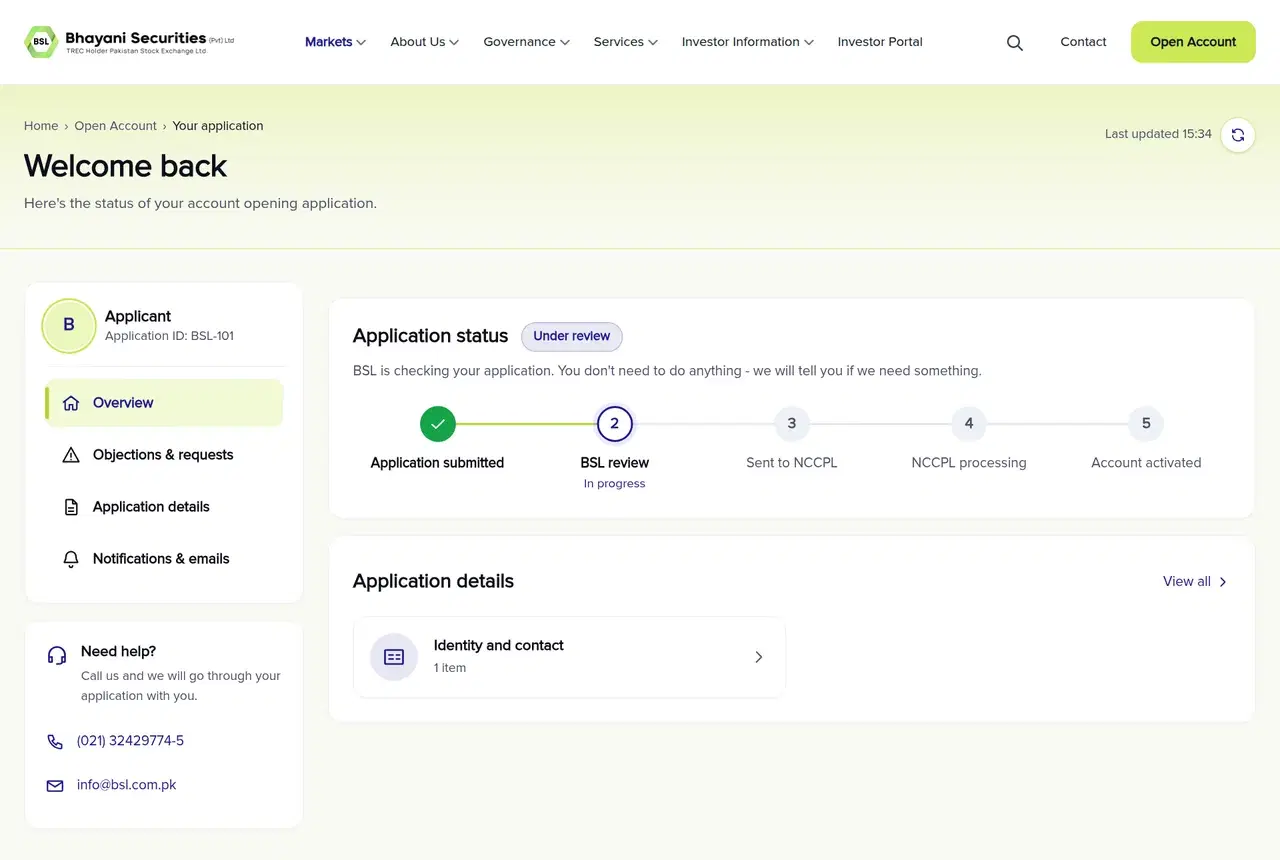Image resolution: width=1280 pixels, height=860 pixels.
Task: Refresh application status with the reload icon
Action: click(x=1238, y=135)
